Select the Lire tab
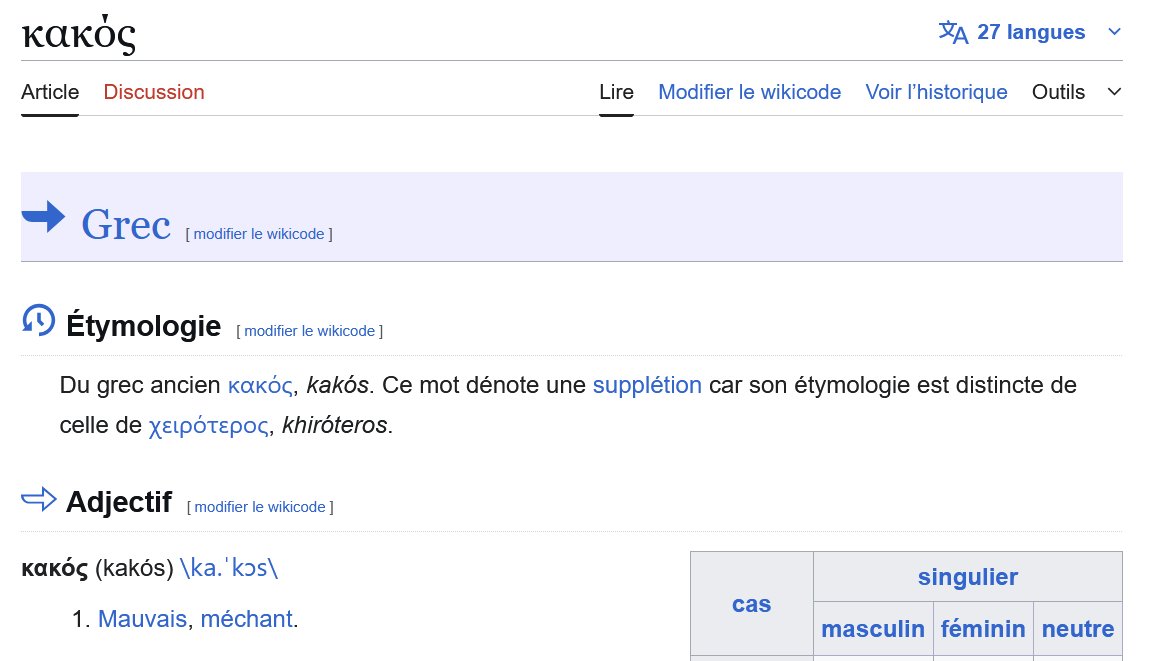1174x661 pixels. (616, 92)
